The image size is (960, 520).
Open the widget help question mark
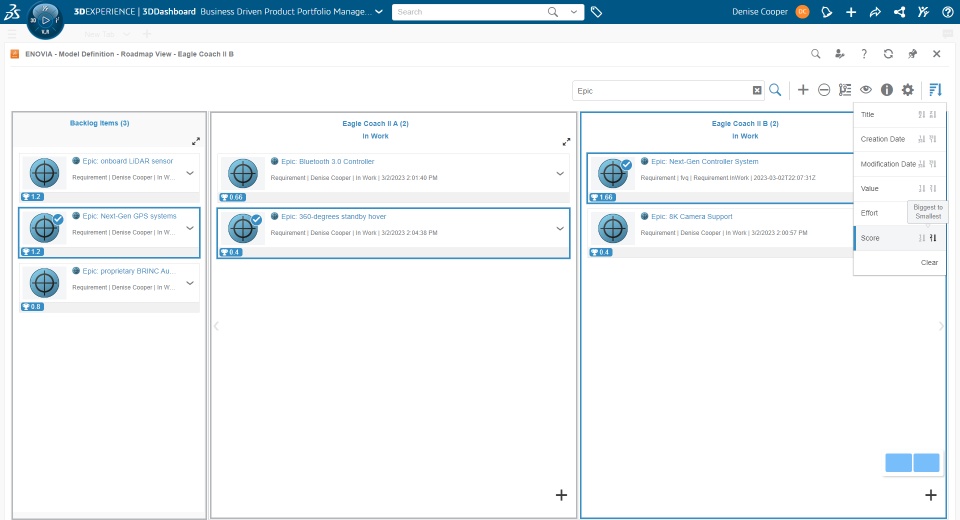(x=864, y=54)
